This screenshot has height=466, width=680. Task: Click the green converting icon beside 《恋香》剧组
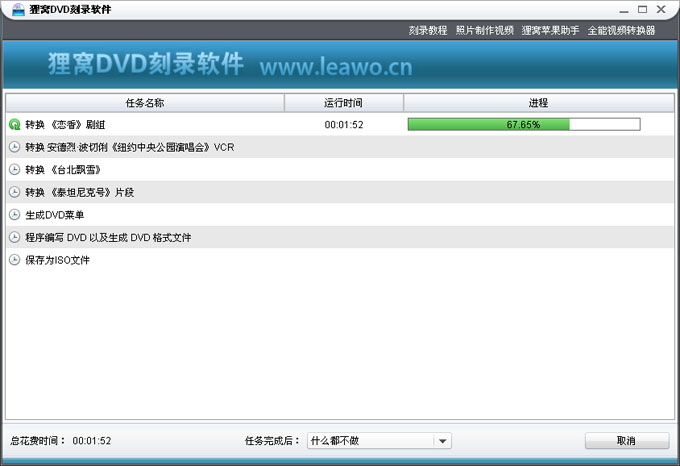click(14, 125)
